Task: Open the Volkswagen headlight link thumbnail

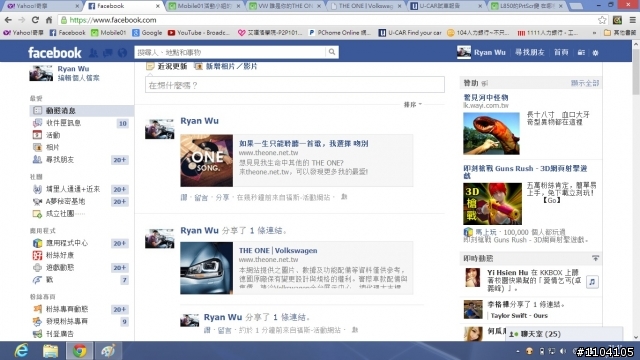Action: tap(207, 268)
